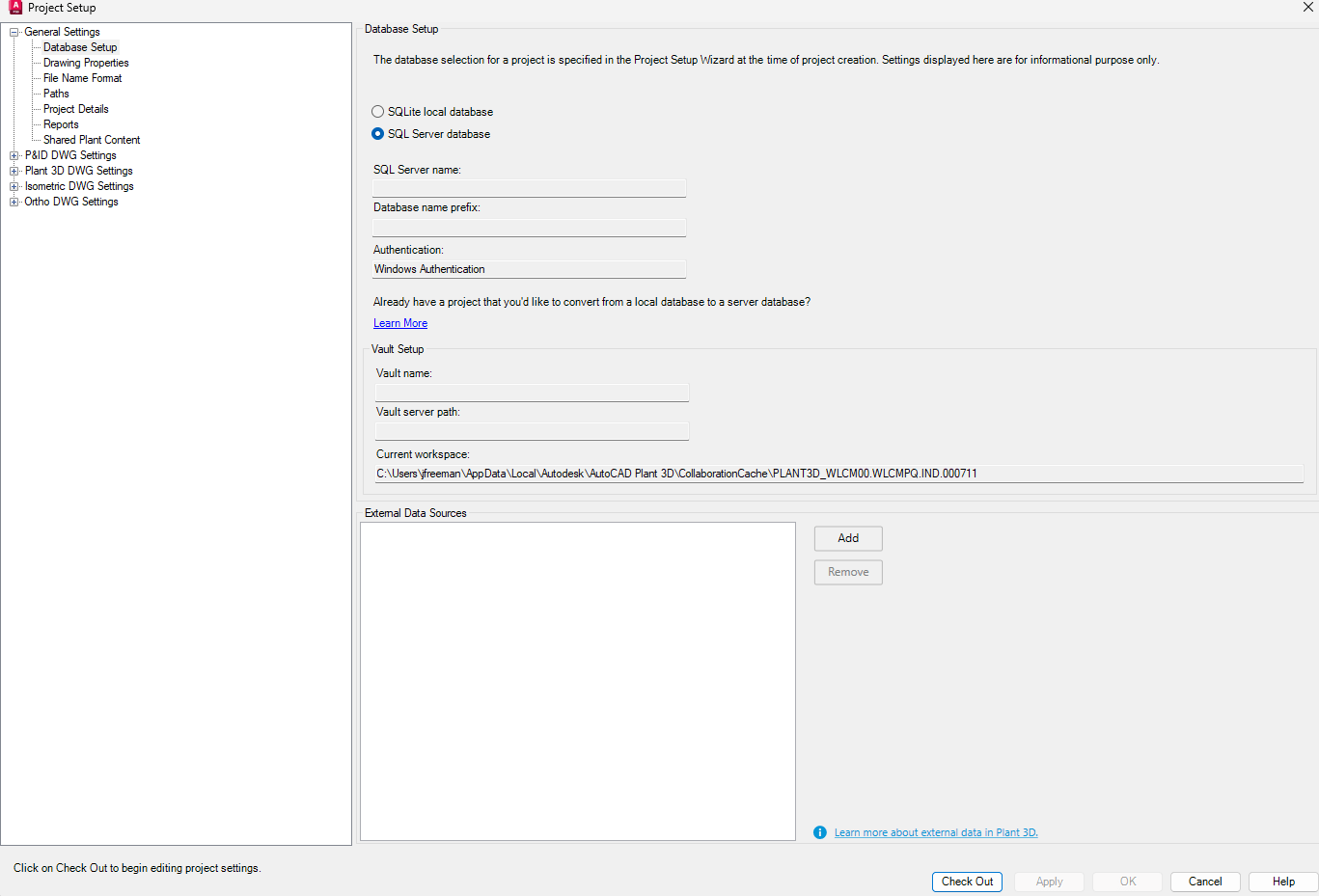This screenshot has width=1319, height=896.
Task: Expand the Isometric DWG Settings node
Action: point(14,185)
